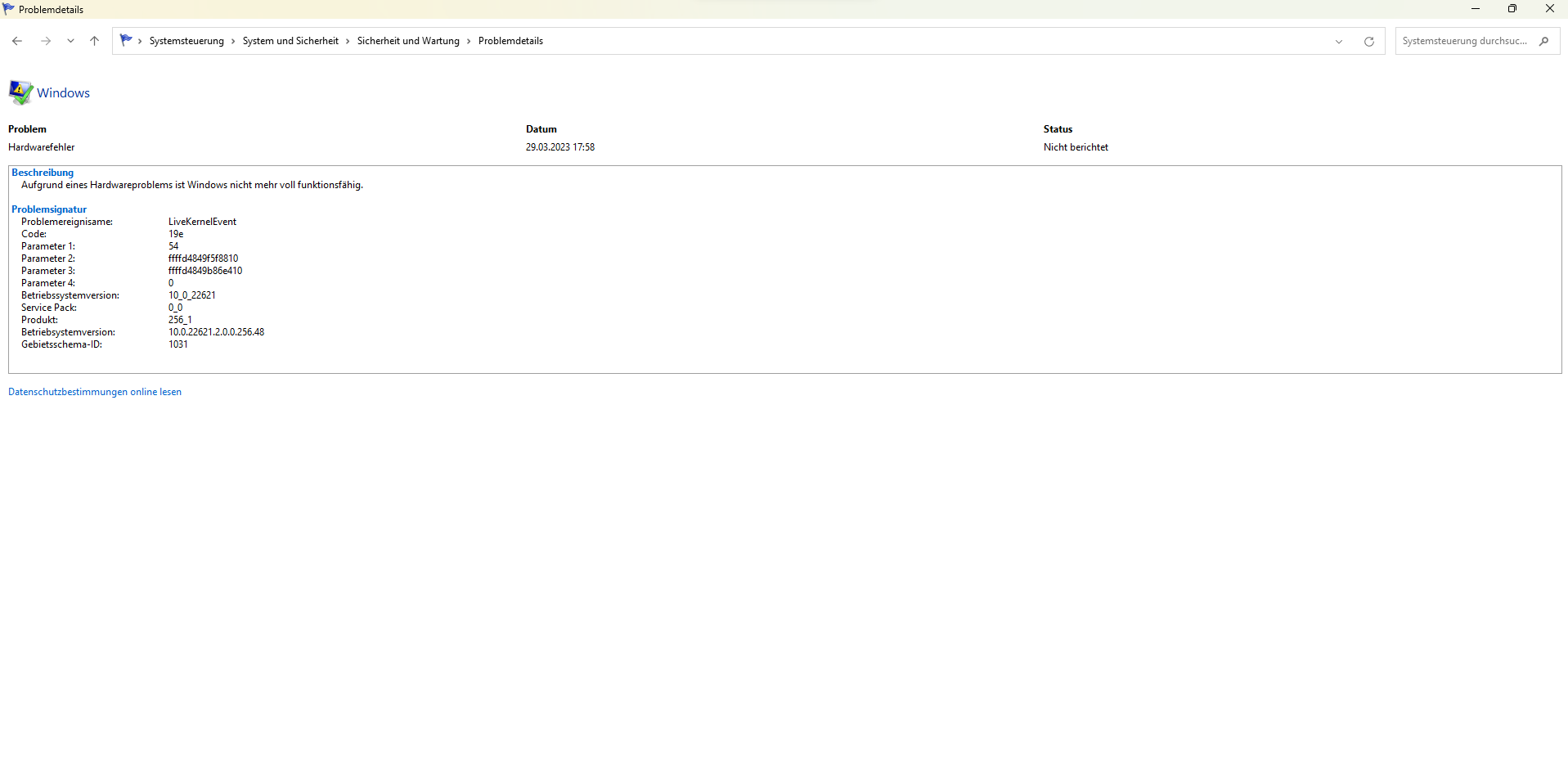
Task: Close the Problemdetails window
Action: 1549,9
